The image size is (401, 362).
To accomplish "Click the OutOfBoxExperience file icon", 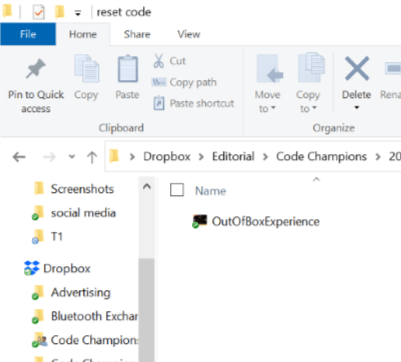I will [200, 221].
